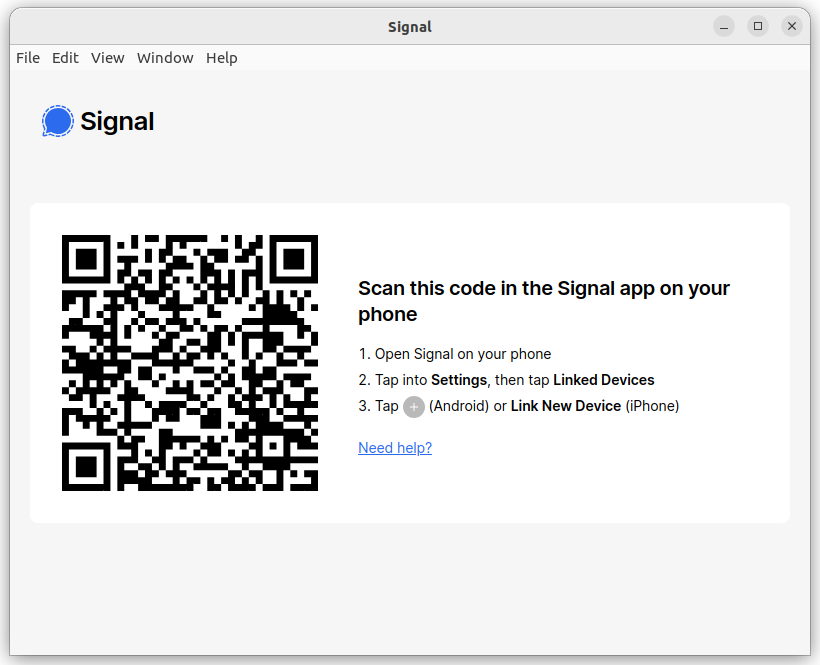Click the 'Open Signal on your phone' step

click(454, 354)
